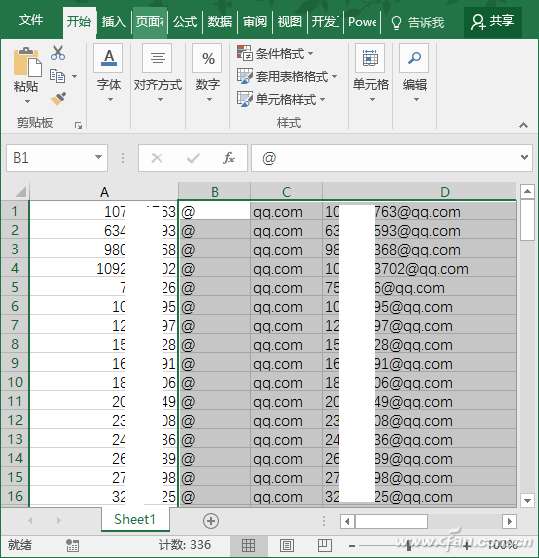This screenshot has width=539, height=558.
Task: Open the Name Box dropdown arrow
Action: tap(99, 157)
